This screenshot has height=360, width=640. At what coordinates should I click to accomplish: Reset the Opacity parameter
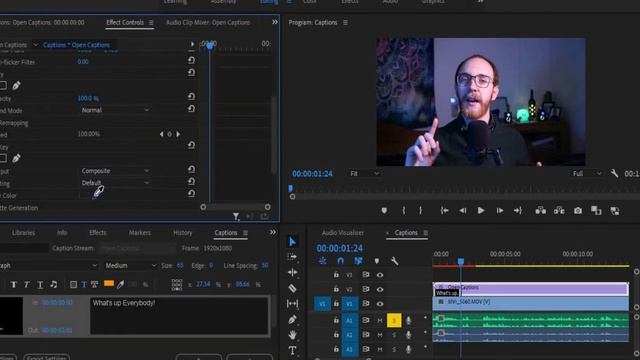point(191,96)
